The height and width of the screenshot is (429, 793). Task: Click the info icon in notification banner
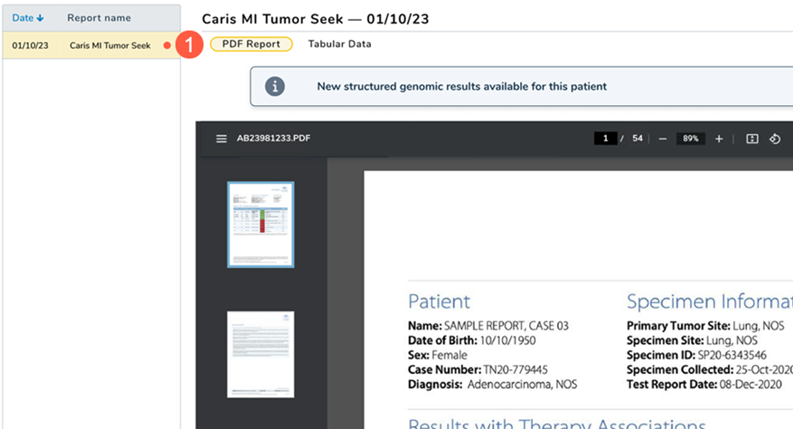click(x=274, y=86)
